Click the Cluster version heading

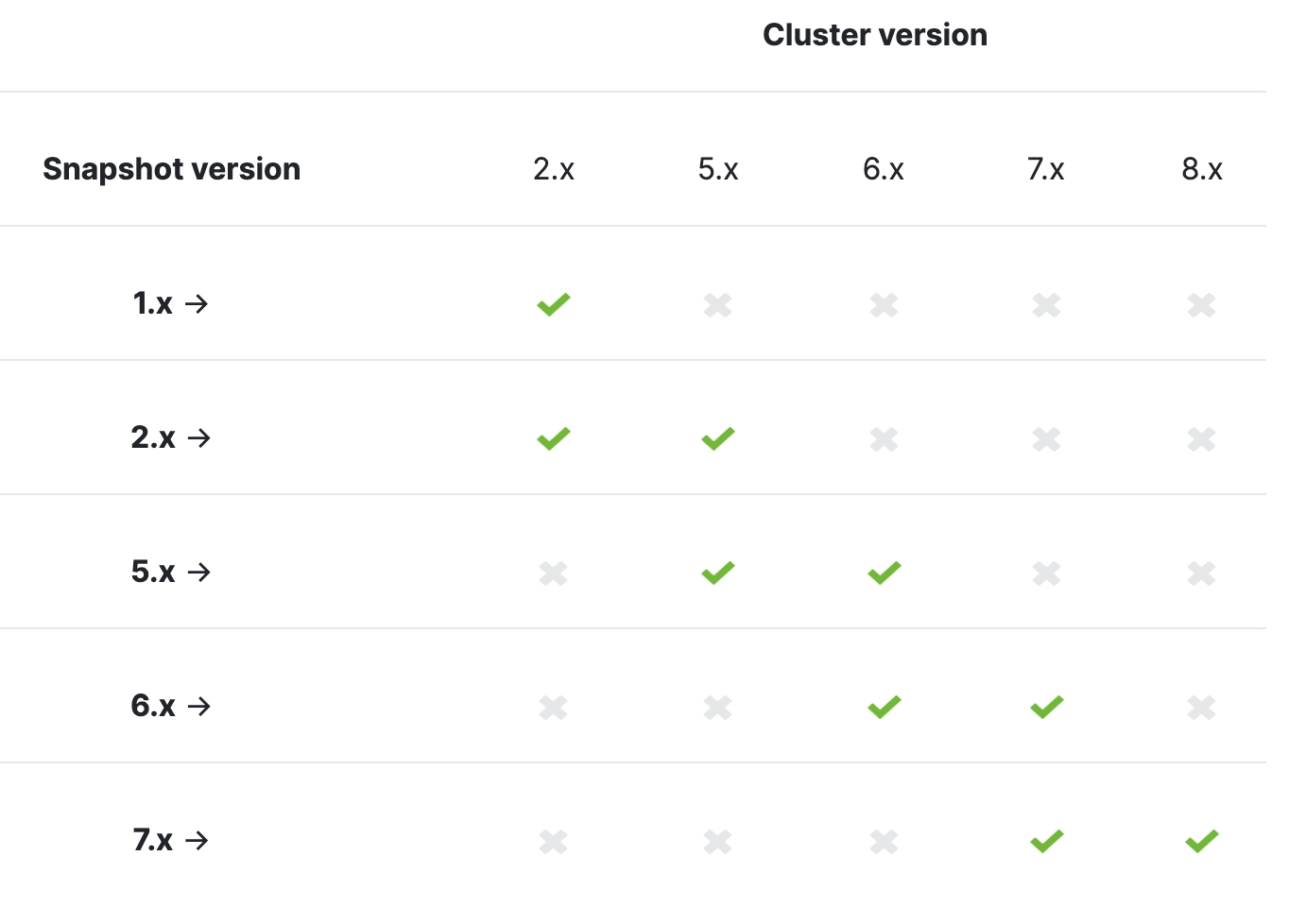coord(875,35)
